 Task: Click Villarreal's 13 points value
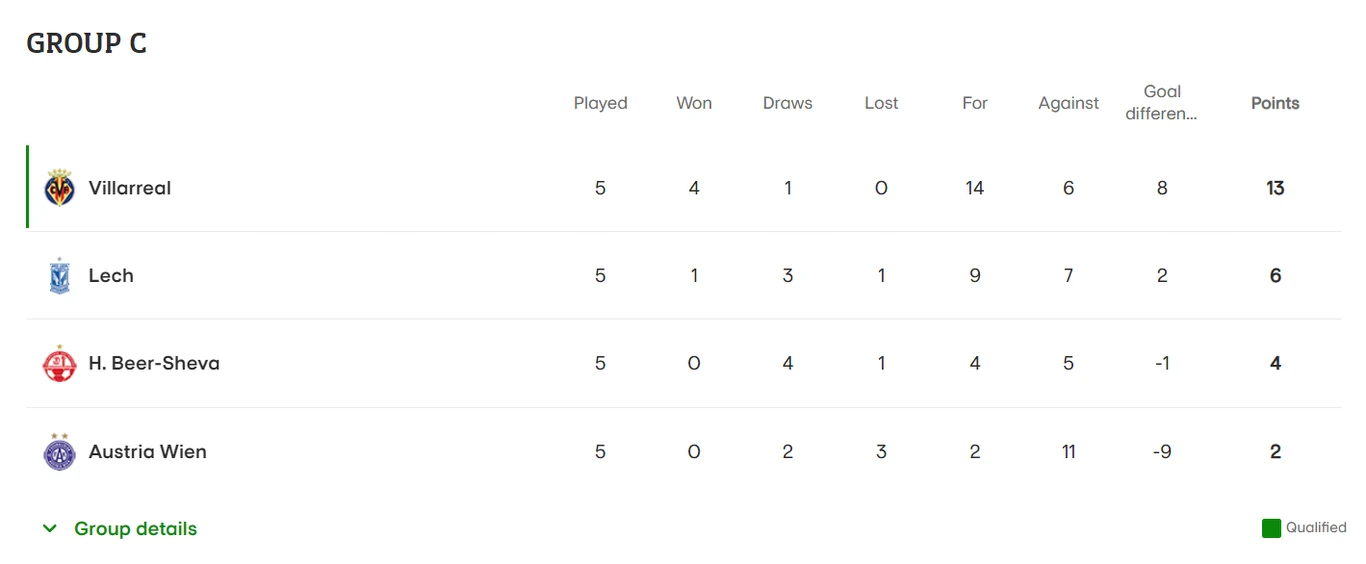[1275, 188]
